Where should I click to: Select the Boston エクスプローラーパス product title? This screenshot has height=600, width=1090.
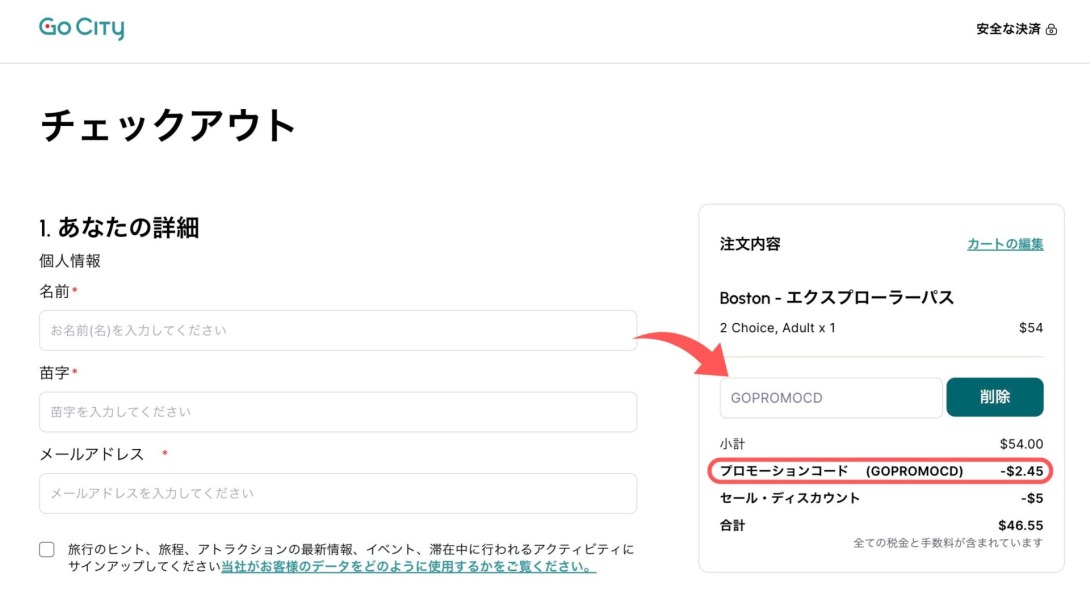pos(836,298)
